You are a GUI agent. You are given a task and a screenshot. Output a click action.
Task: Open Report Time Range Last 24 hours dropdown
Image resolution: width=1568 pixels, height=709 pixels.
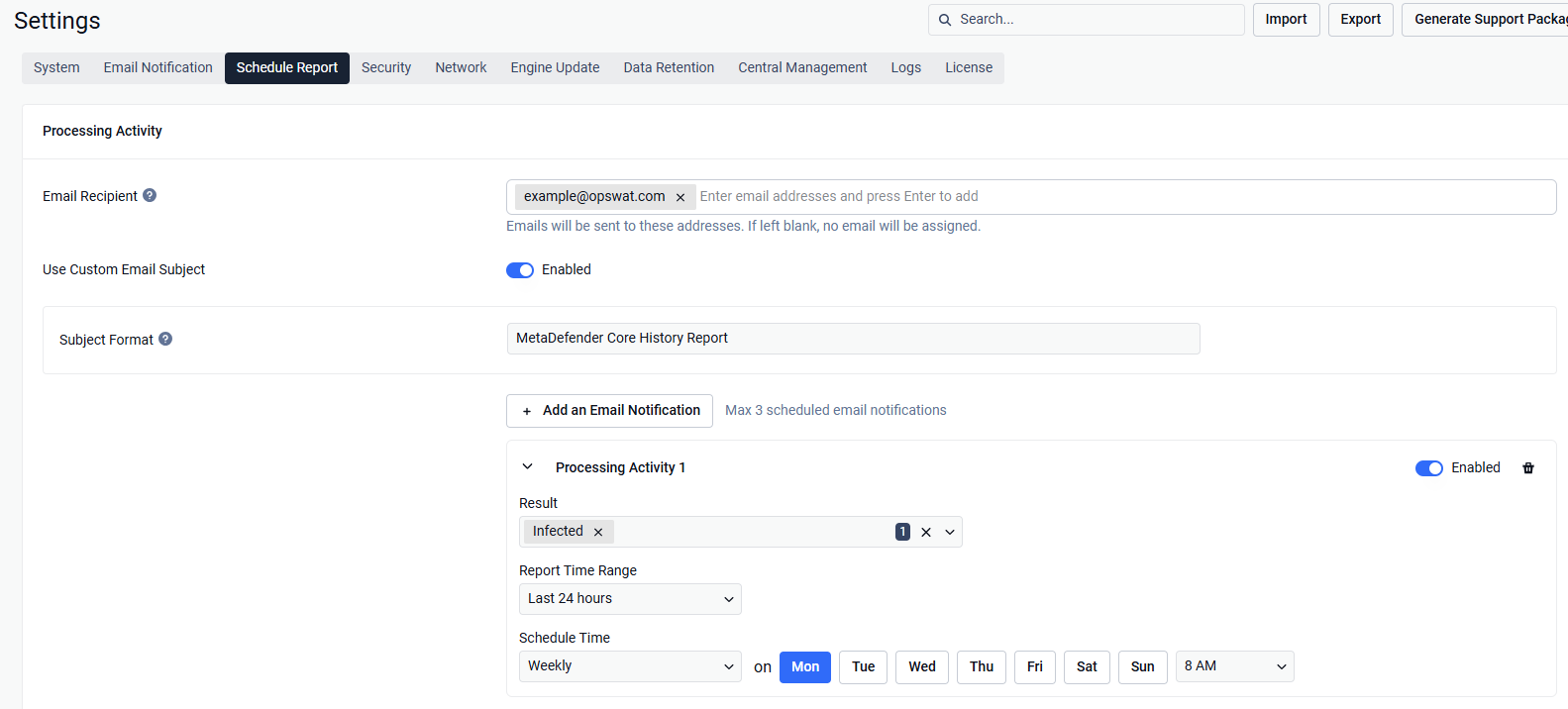point(630,599)
